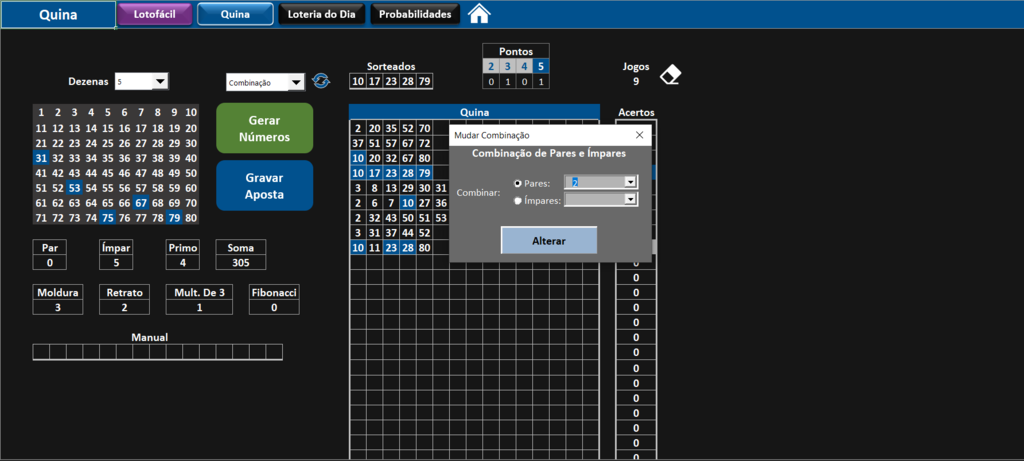This screenshot has height=461, width=1024.
Task: Click the first Manual entry cell
Action: click(41, 352)
